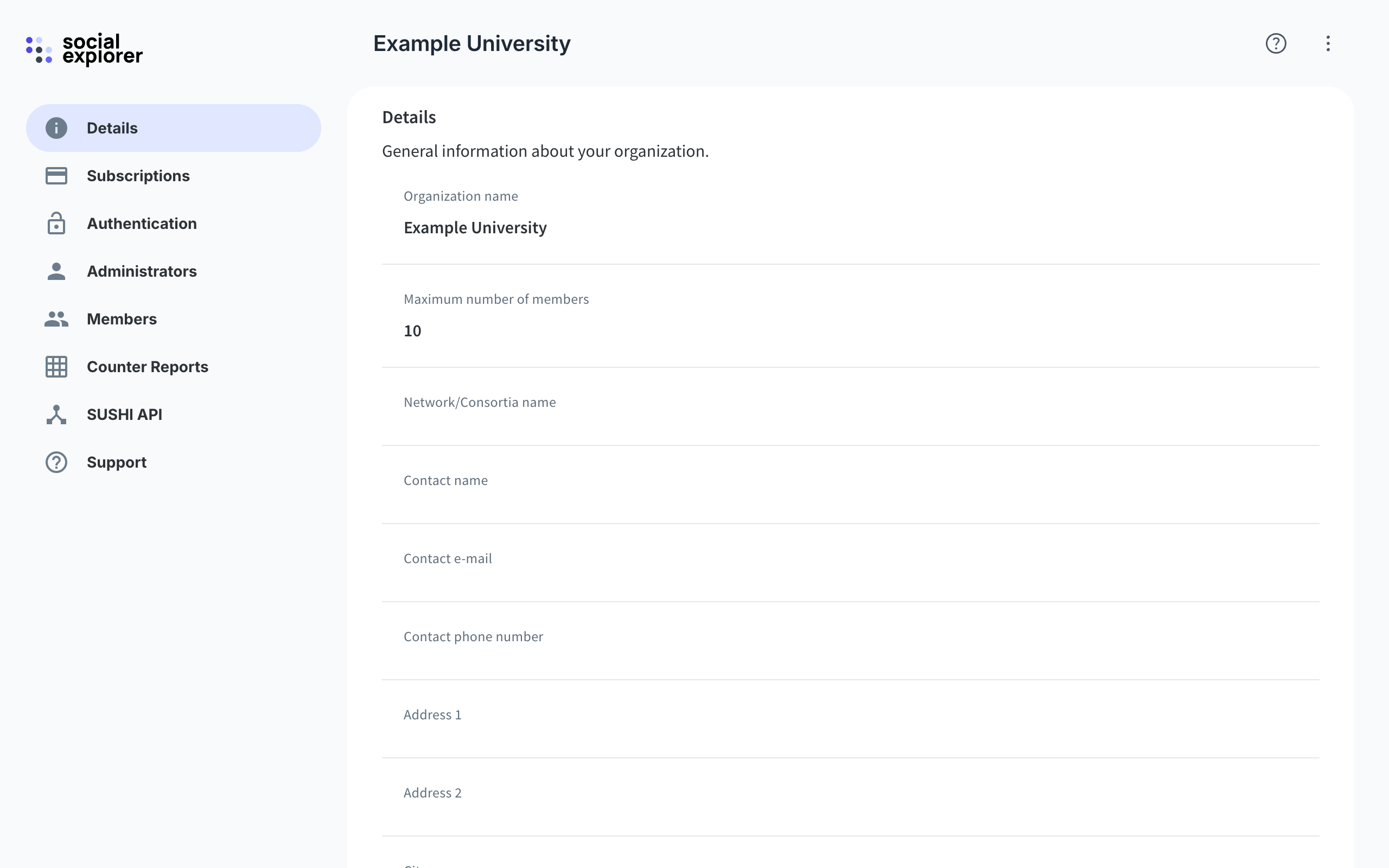View Counter Reports
The height and width of the screenshot is (868, 1389).
(x=173, y=366)
